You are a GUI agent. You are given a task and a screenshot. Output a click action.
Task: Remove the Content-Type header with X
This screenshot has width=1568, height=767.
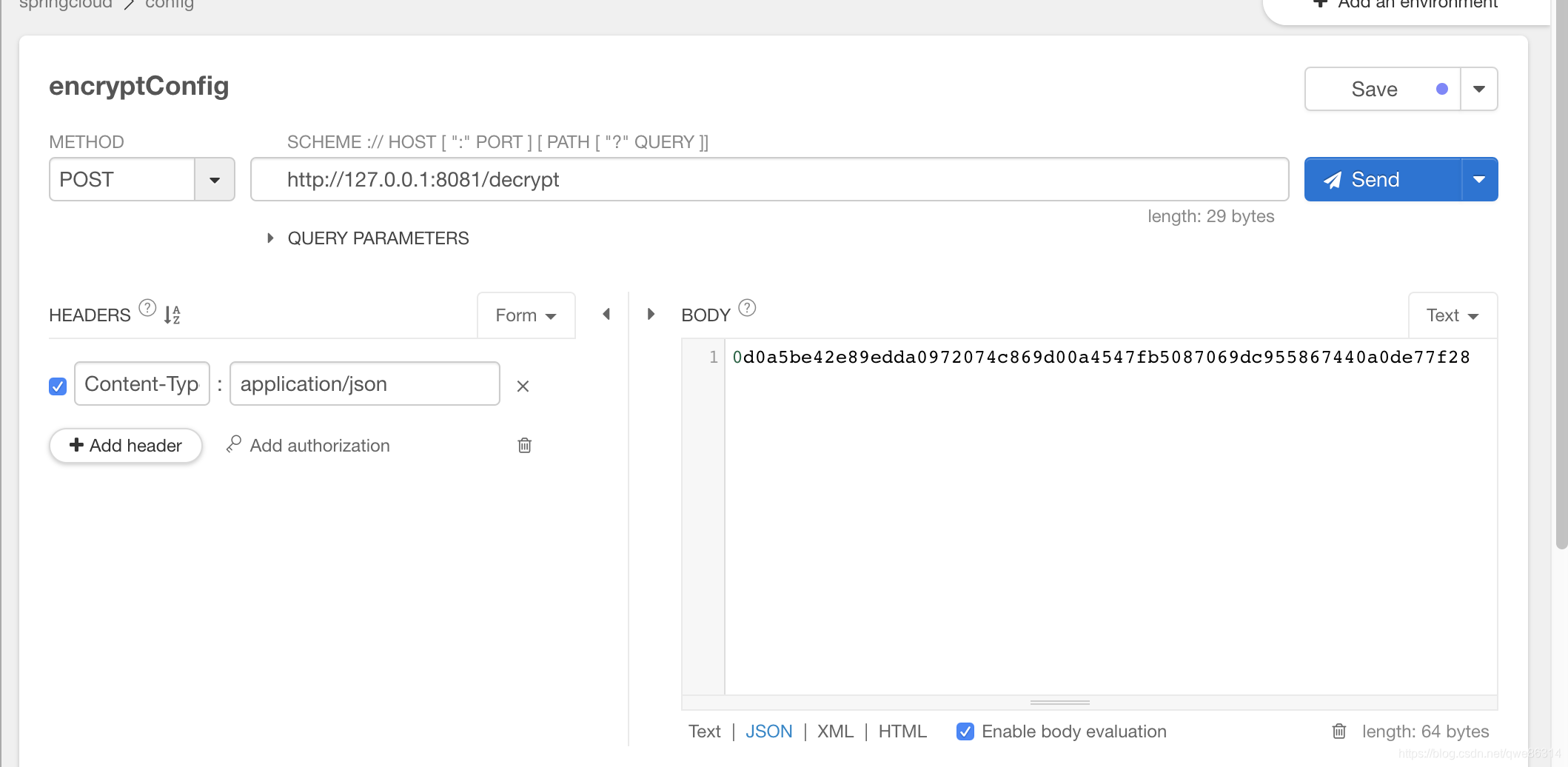pos(523,386)
